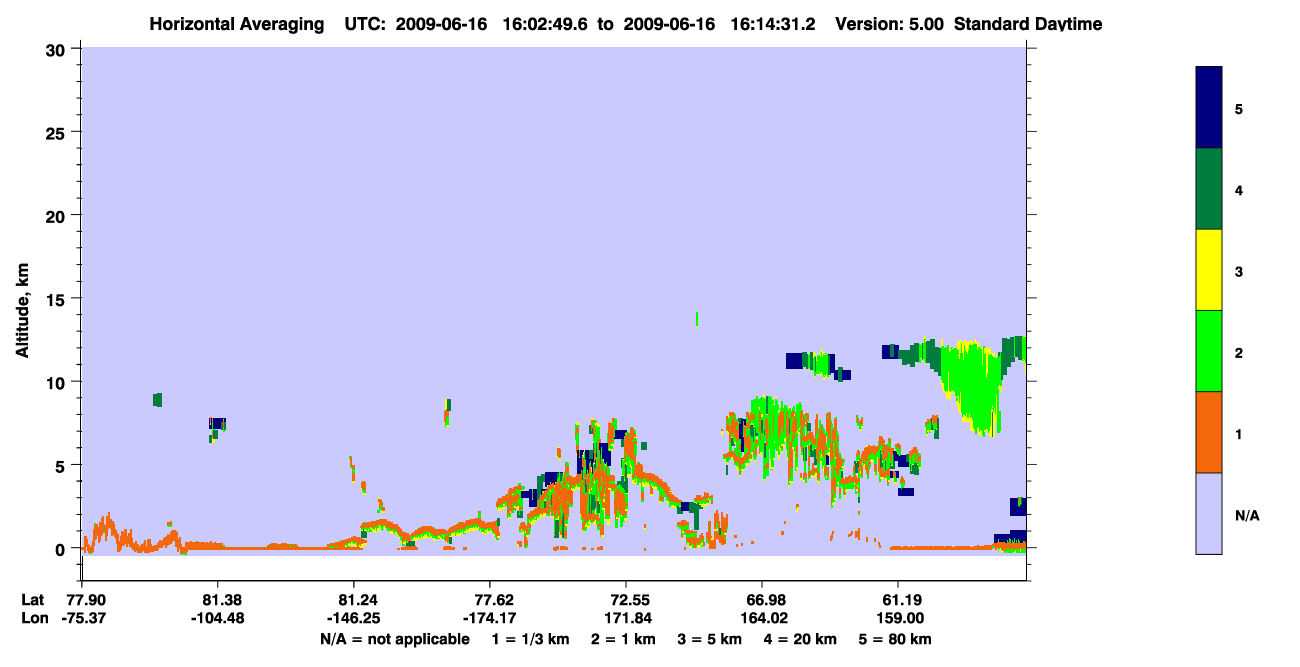Screen dimensions: 1300x667
Task: Click the yellow colorbar segment labeled 3
Action: pyautogui.click(x=1209, y=270)
